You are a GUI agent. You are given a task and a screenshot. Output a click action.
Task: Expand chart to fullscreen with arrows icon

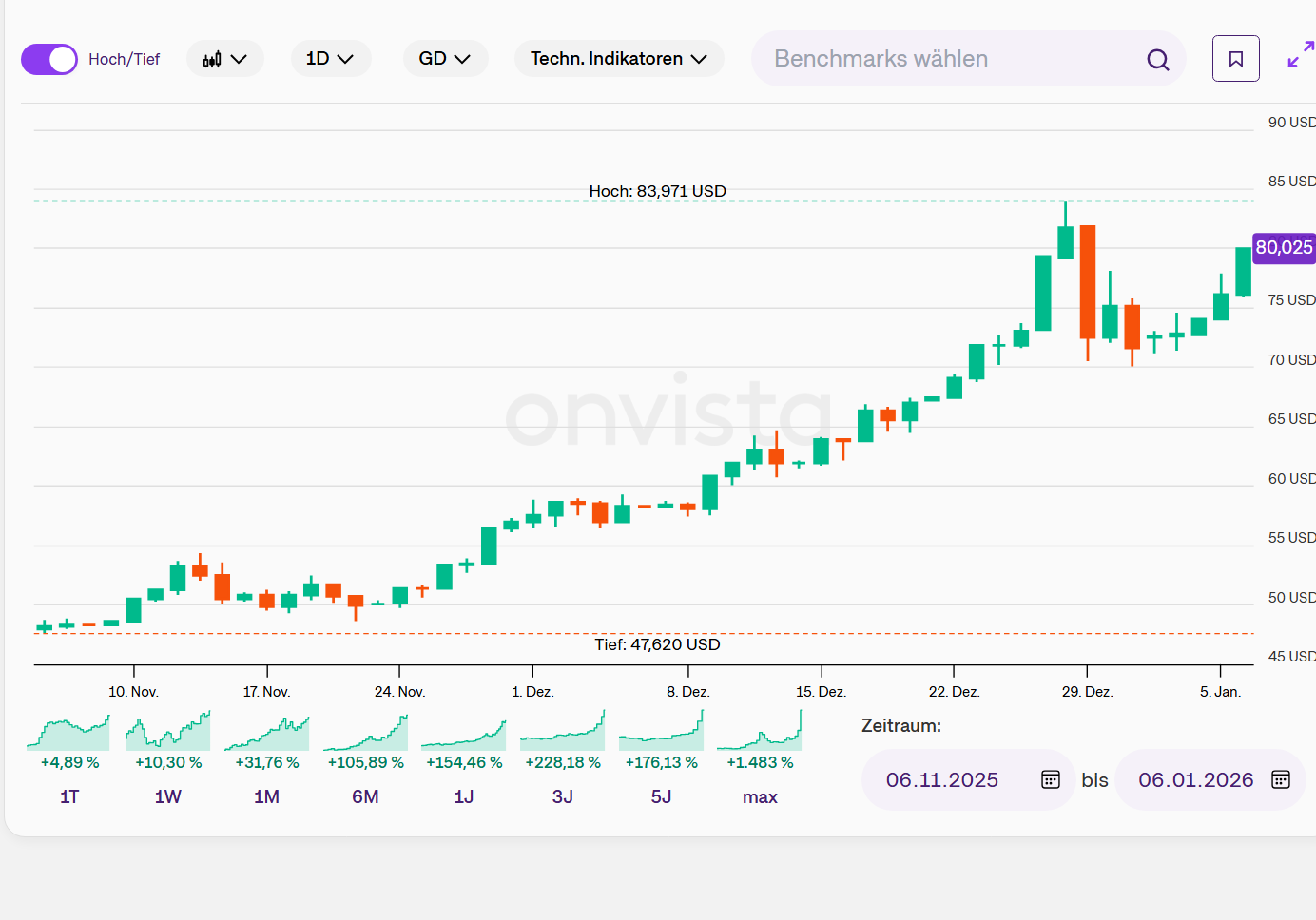tap(1300, 55)
